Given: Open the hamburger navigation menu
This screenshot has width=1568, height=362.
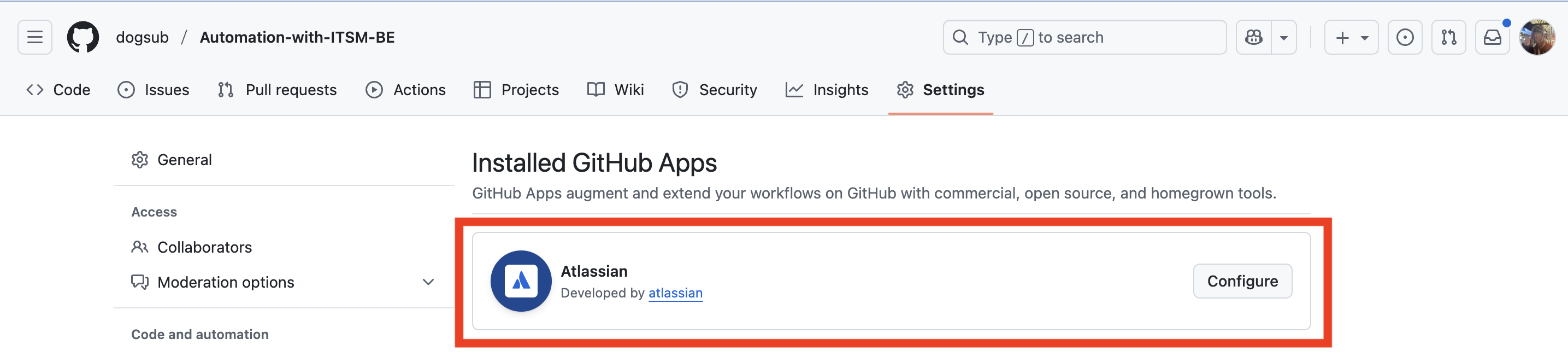Looking at the screenshot, I should tap(35, 37).
